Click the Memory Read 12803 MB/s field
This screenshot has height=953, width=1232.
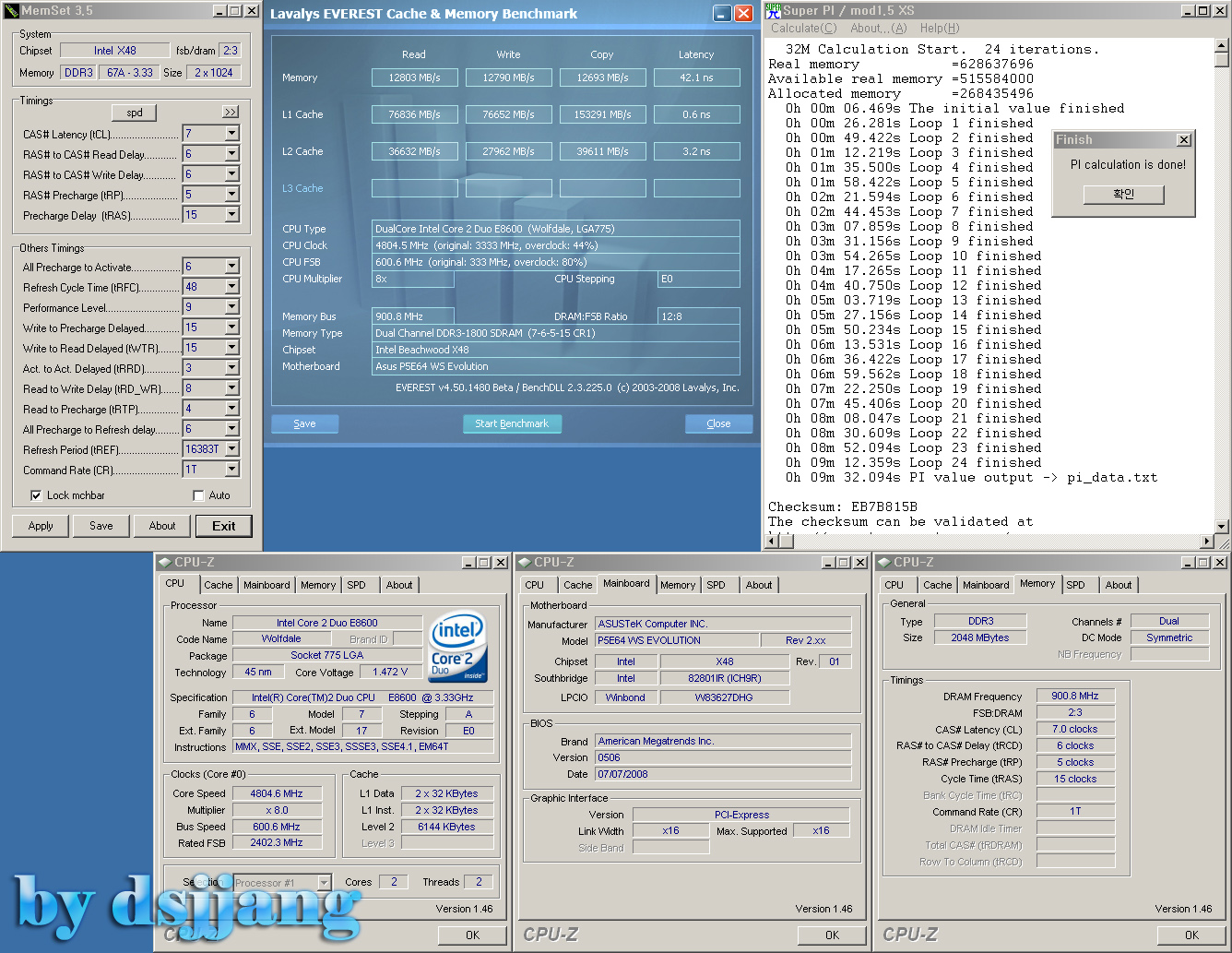click(x=414, y=77)
